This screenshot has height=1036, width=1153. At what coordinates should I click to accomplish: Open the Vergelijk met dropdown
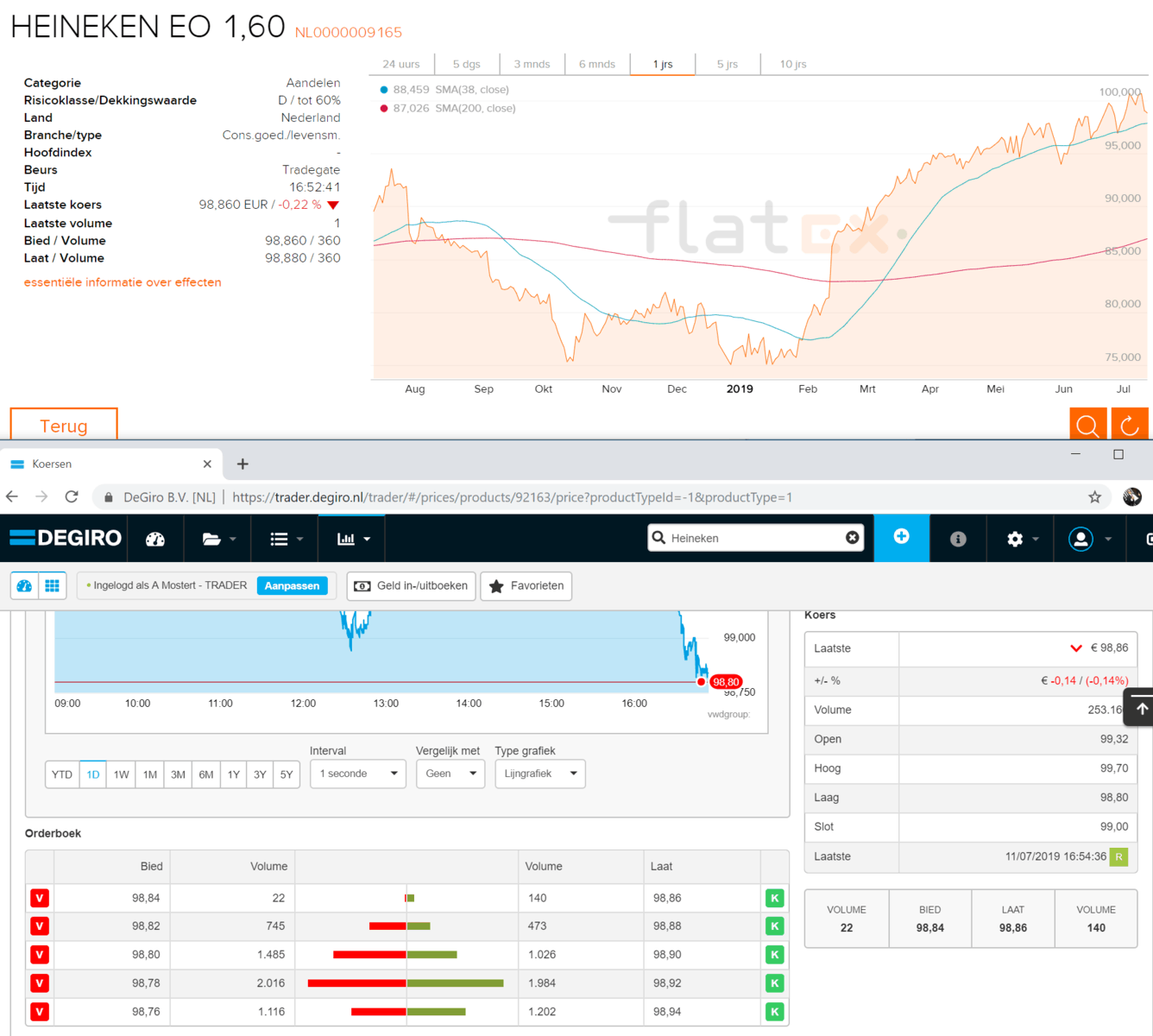click(x=450, y=774)
